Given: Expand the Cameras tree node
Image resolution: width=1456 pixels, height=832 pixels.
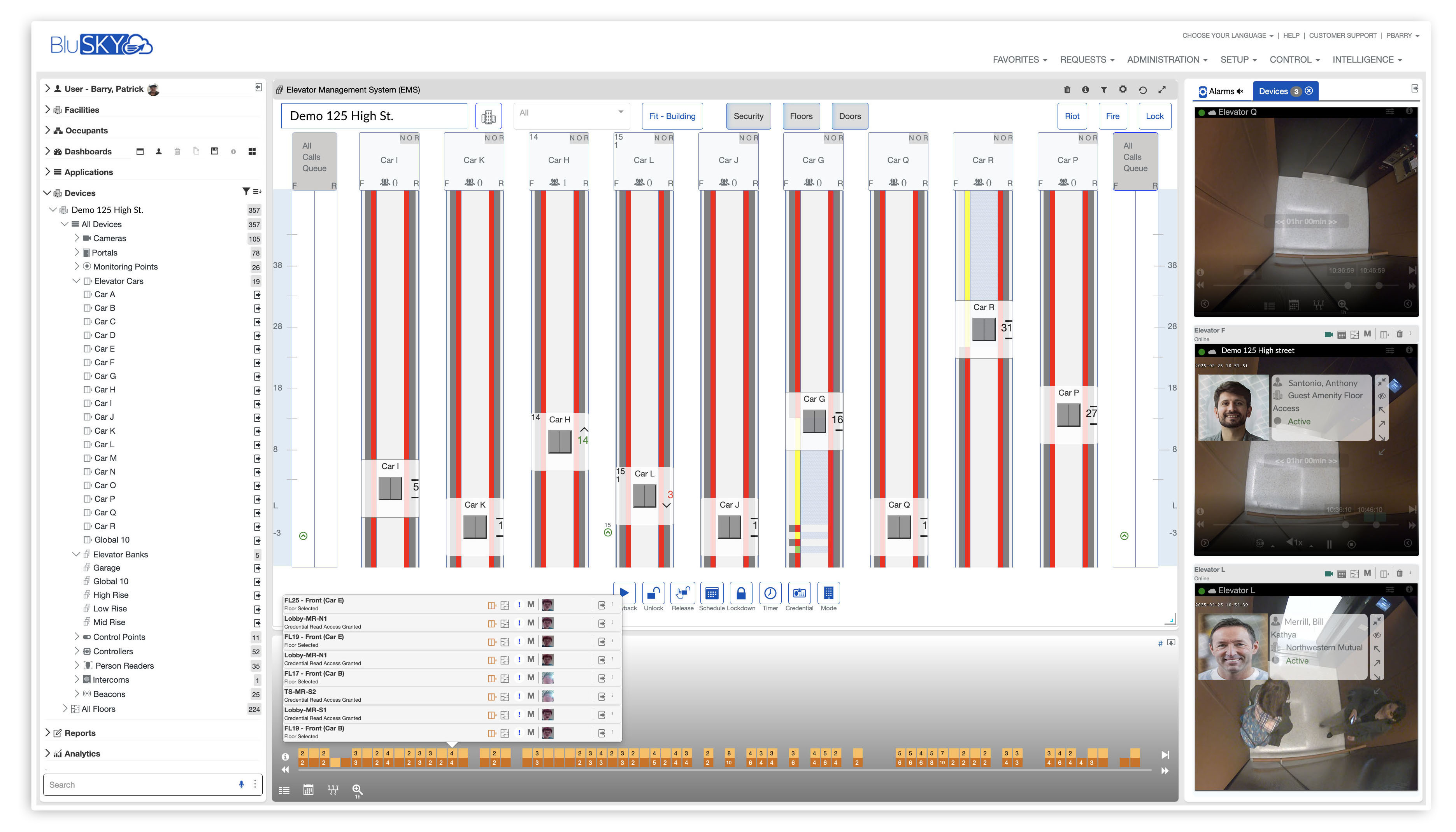Looking at the screenshot, I should pos(77,238).
